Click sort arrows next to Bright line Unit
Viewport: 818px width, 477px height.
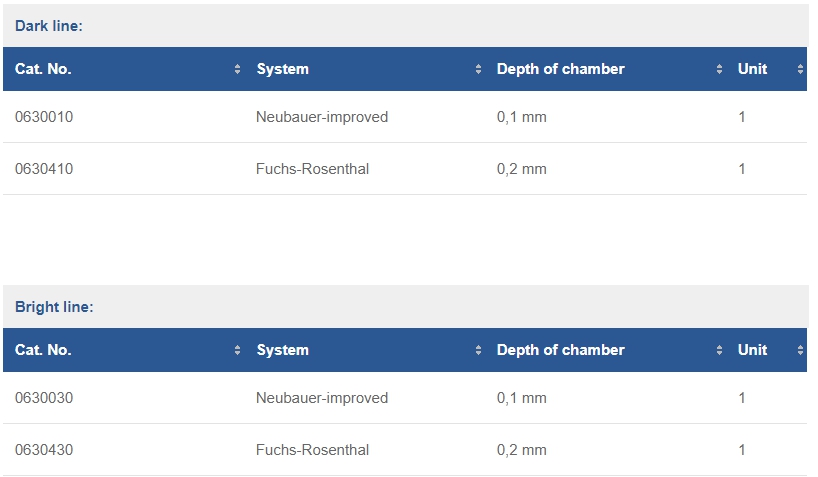point(800,350)
